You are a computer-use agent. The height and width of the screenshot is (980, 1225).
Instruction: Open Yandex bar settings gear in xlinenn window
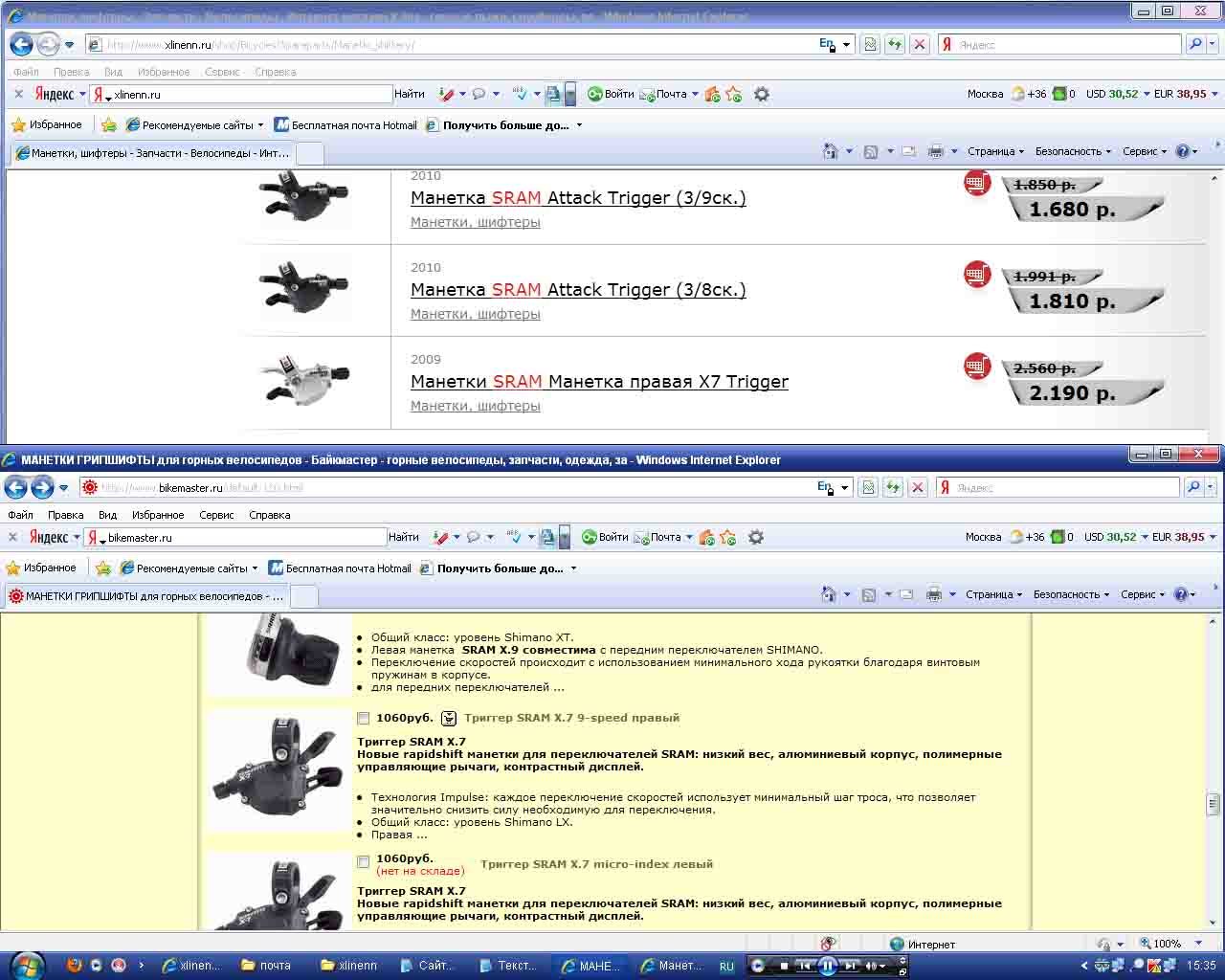[762, 94]
